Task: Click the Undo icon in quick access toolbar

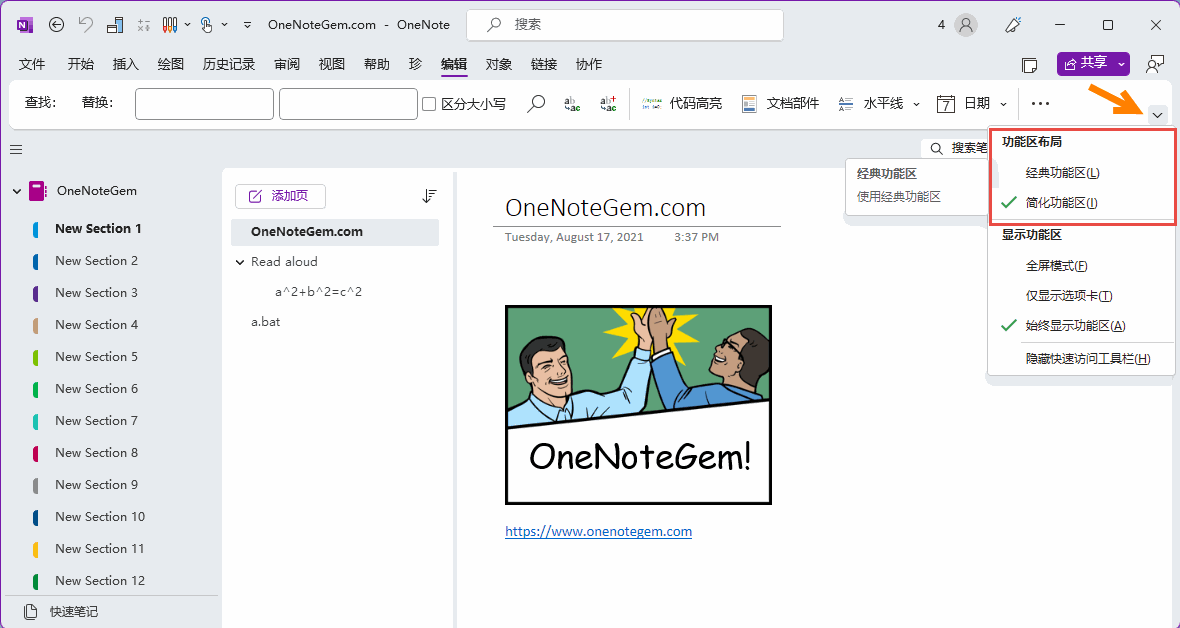Action: (x=85, y=25)
